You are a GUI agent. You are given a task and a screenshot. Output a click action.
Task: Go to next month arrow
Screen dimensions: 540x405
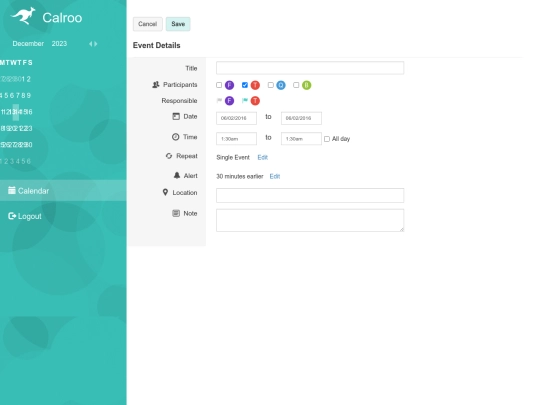click(x=95, y=44)
